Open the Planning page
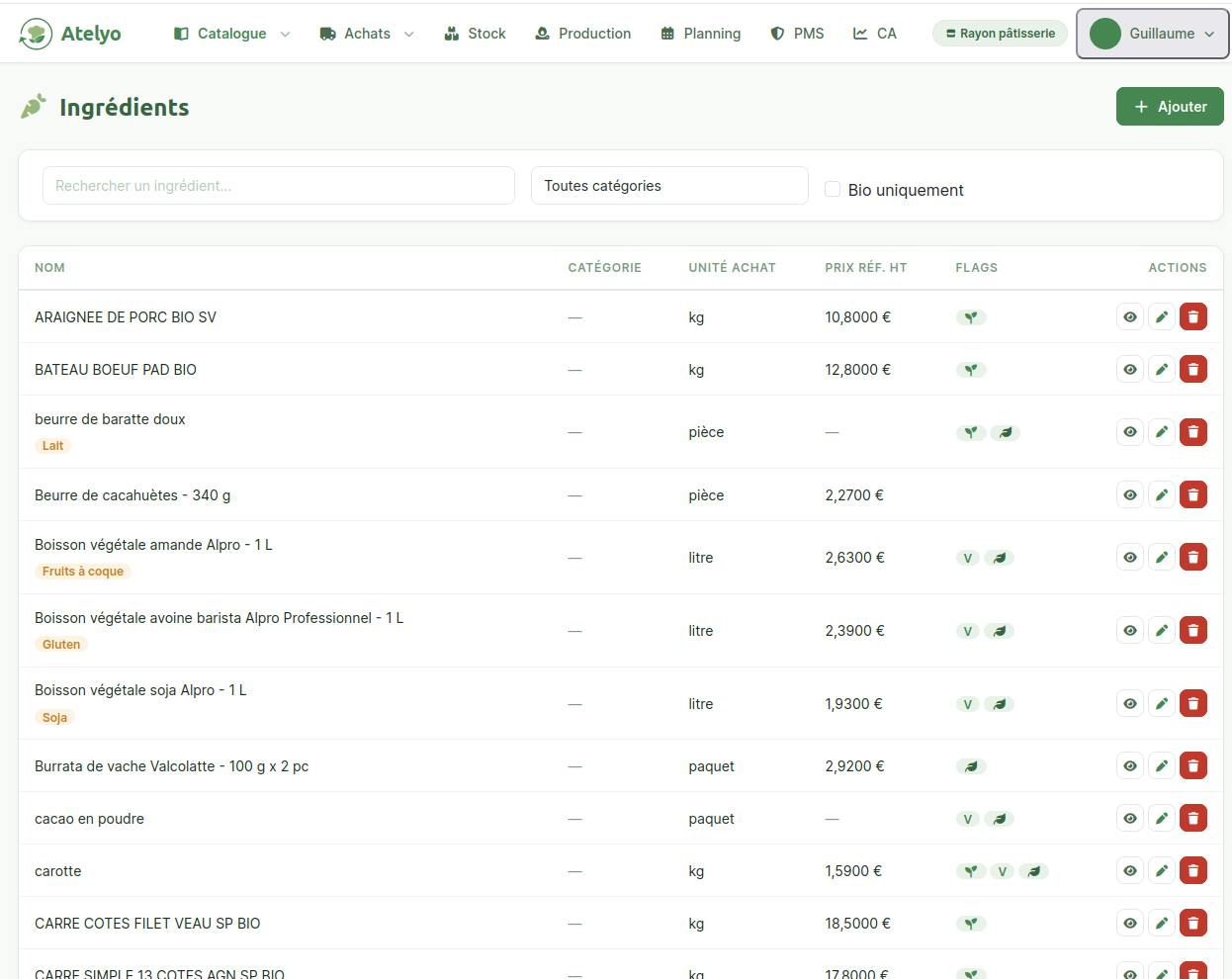Image resolution: width=1232 pixels, height=979 pixels. click(x=700, y=34)
